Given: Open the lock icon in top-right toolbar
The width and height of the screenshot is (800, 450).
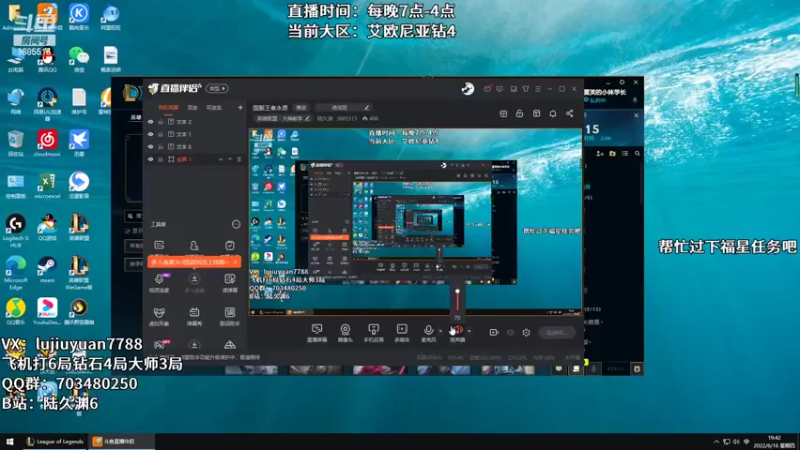Looking at the screenshot, I should pyautogui.click(x=519, y=113).
